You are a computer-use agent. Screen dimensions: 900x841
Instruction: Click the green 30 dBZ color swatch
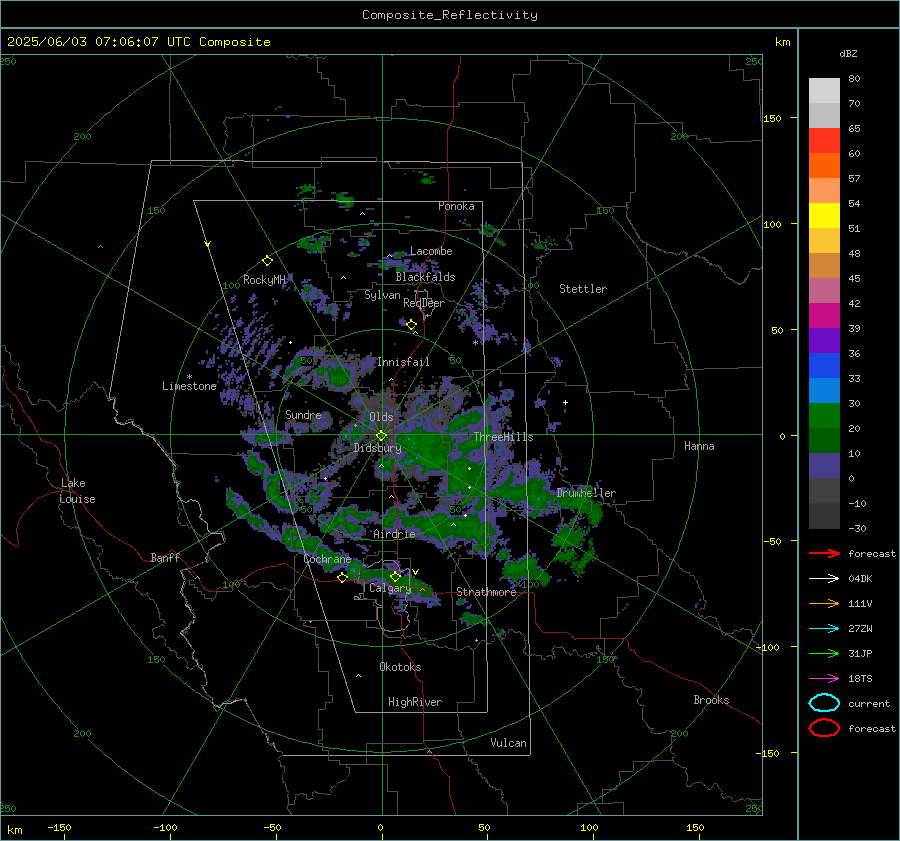(x=824, y=415)
